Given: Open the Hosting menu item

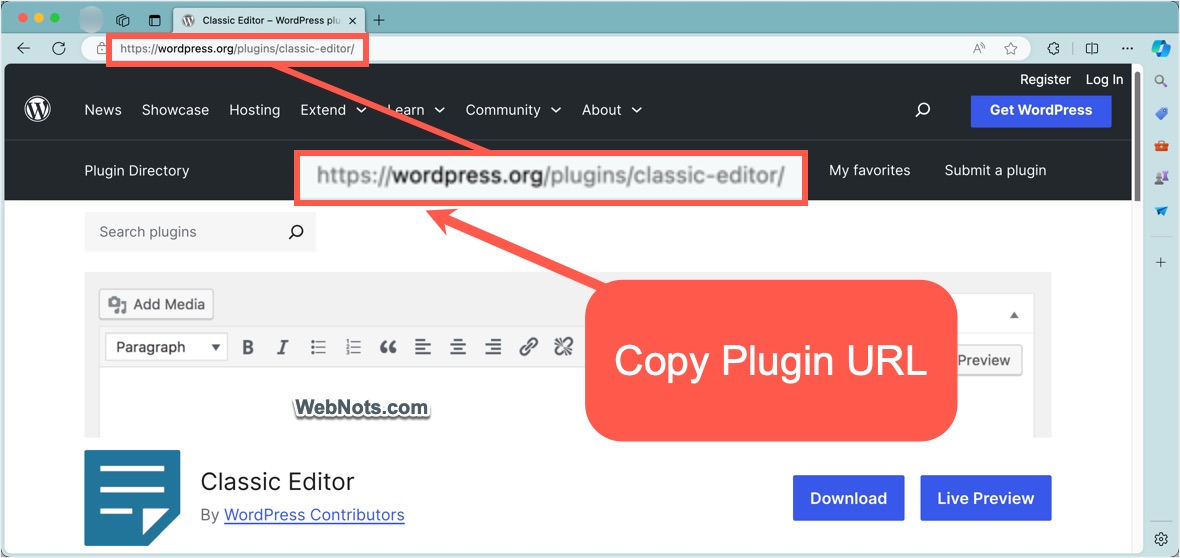Looking at the screenshot, I should coord(254,110).
